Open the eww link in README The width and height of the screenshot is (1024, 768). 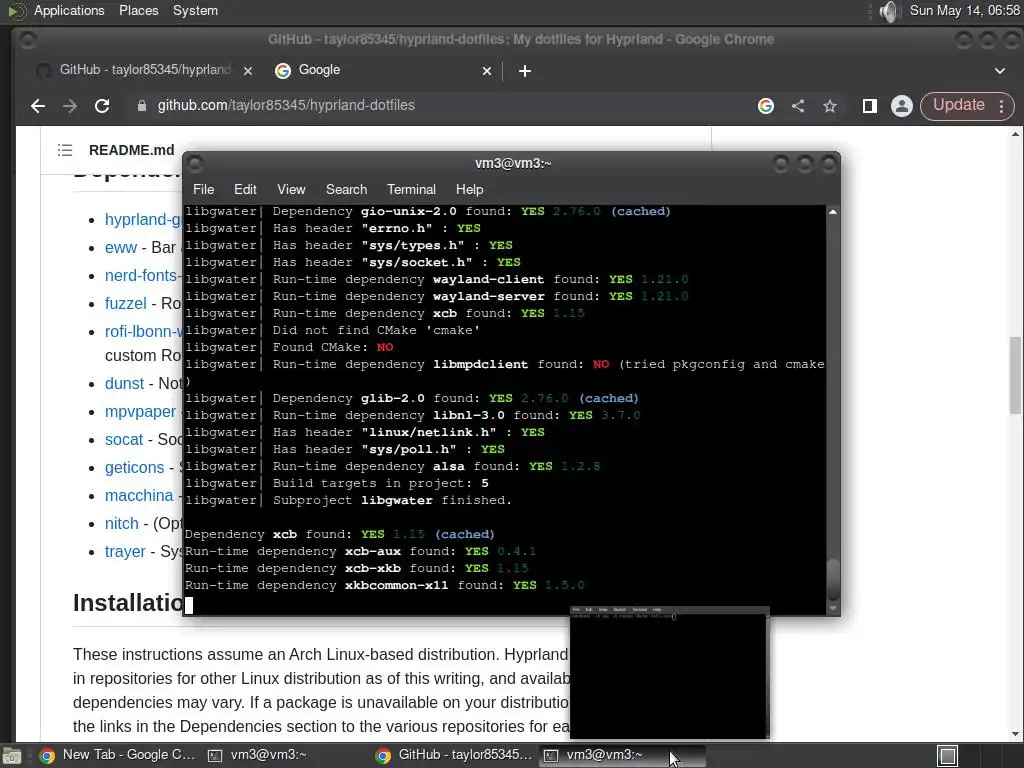pyautogui.click(x=121, y=248)
